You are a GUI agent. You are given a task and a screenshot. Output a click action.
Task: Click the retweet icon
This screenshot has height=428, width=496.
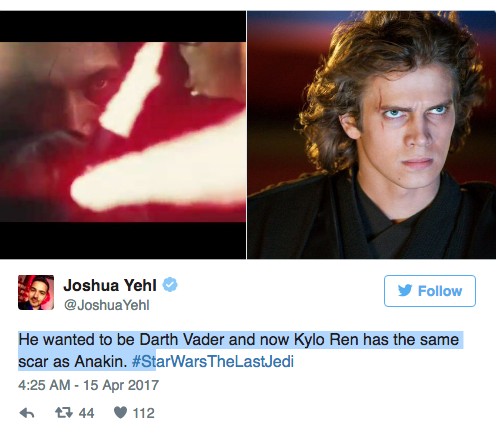[64, 413]
